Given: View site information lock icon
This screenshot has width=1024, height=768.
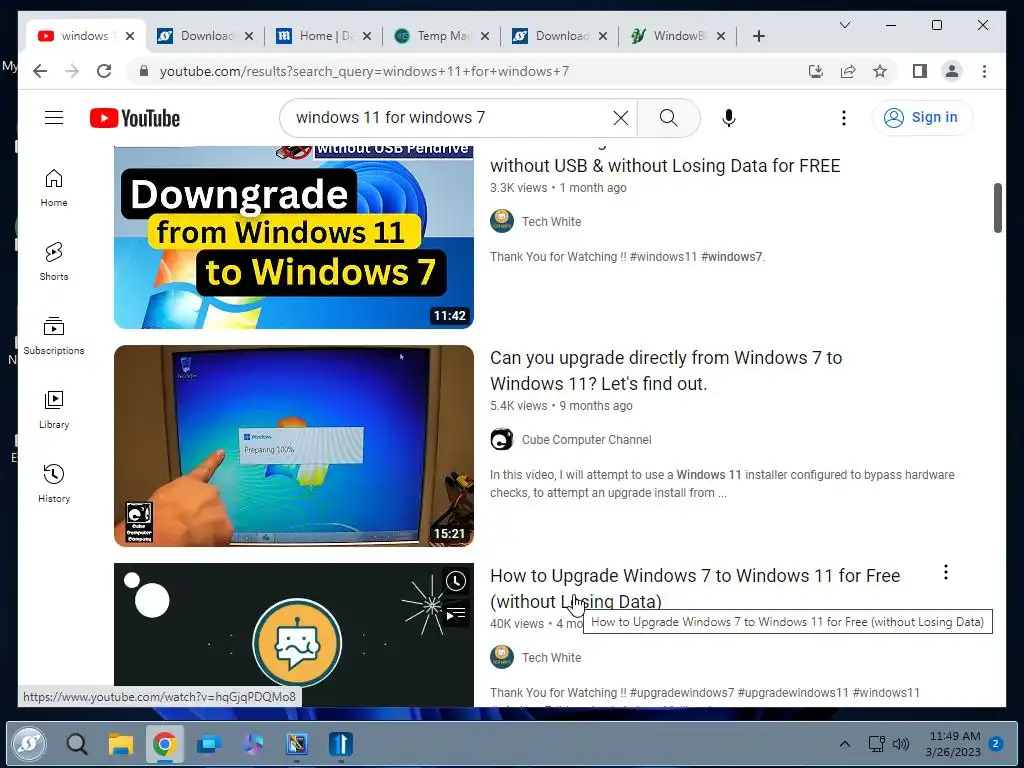Looking at the screenshot, I should tap(144, 71).
